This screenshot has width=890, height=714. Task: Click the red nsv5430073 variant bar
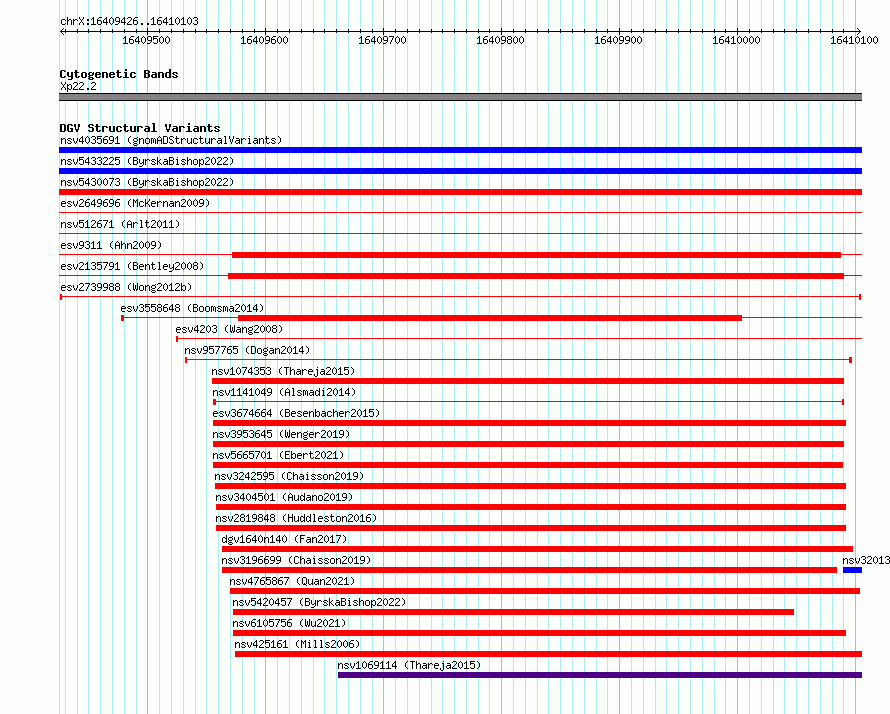(460, 192)
